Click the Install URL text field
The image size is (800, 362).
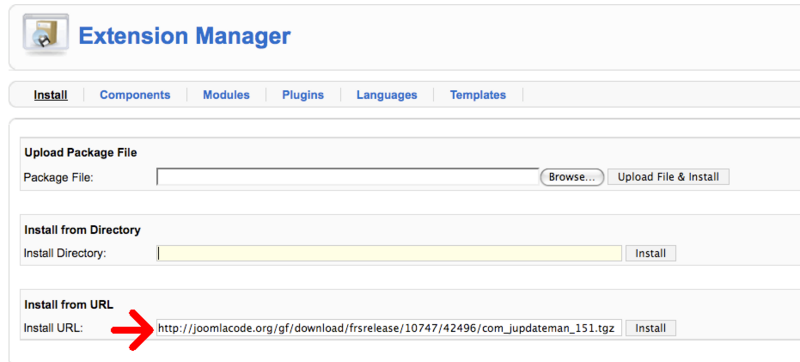point(389,328)
